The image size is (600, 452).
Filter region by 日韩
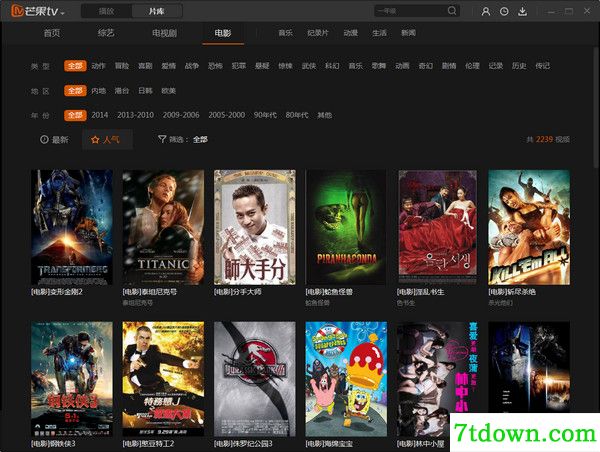(x=145, y=91)
